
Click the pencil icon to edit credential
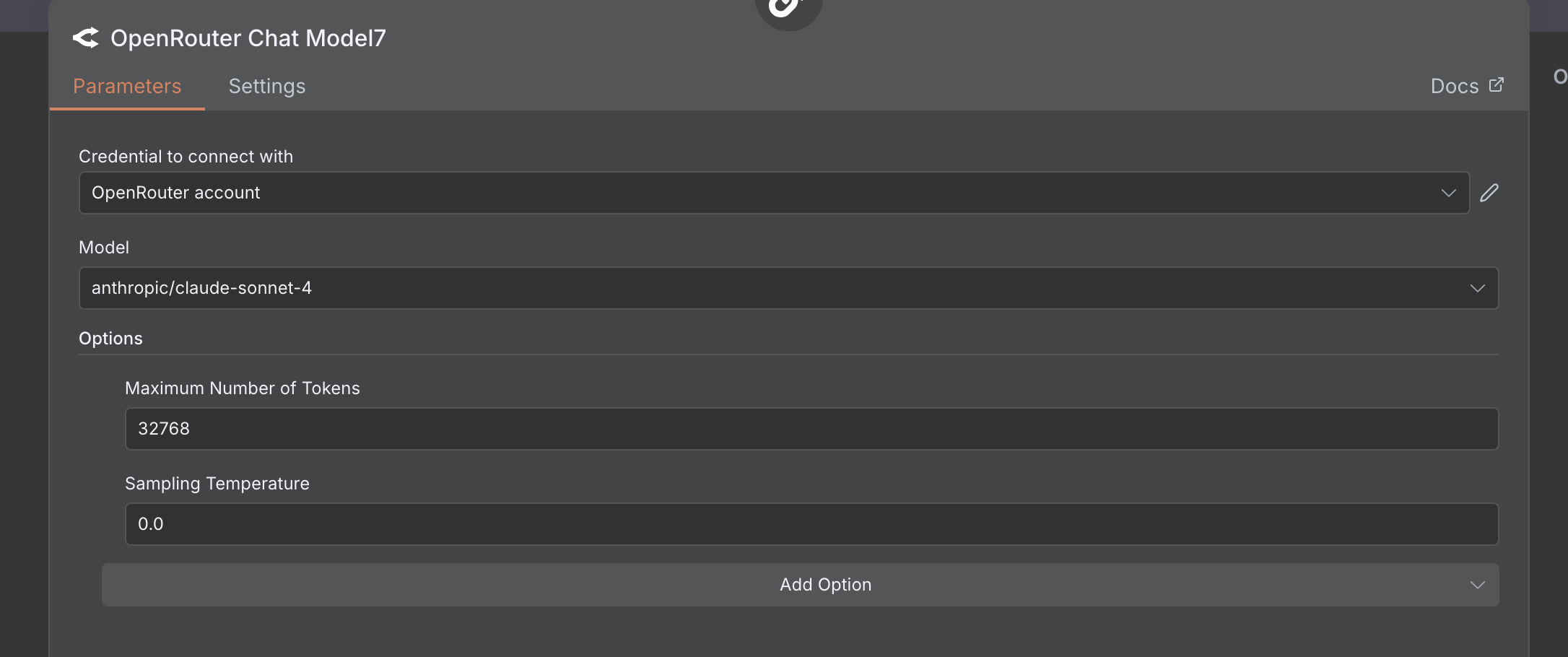click(x=1489, y=193)
